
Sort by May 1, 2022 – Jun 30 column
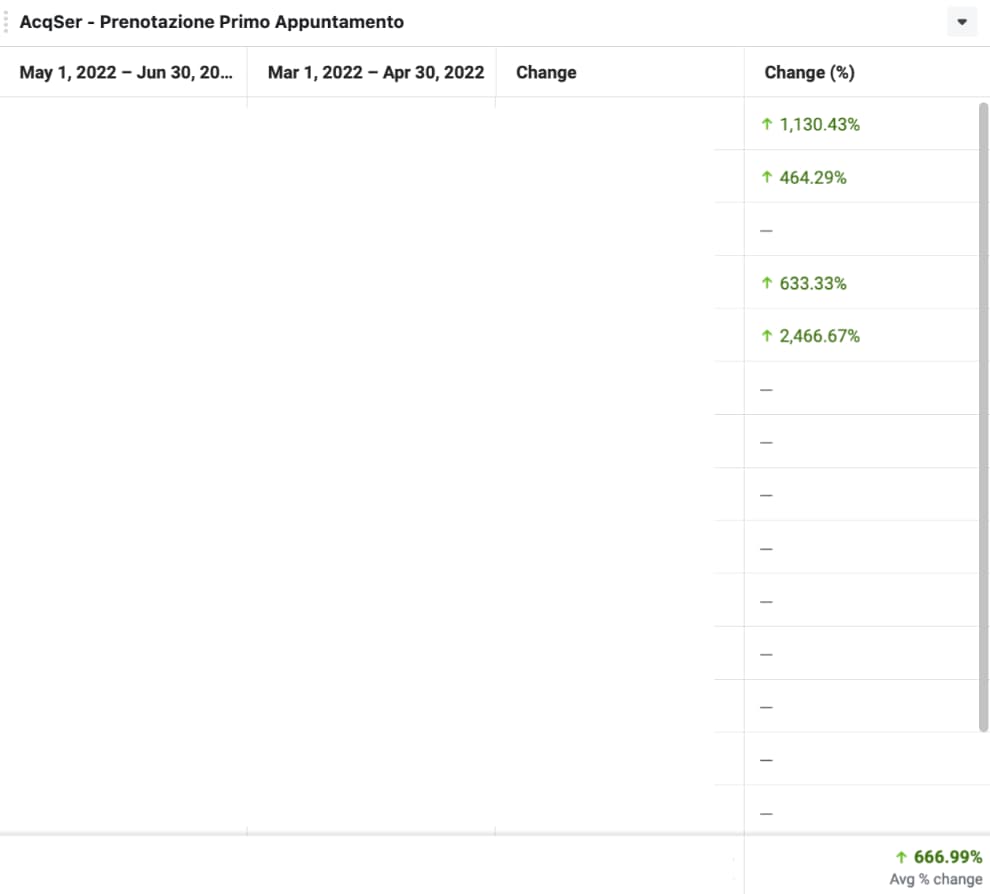click(126, 72)
